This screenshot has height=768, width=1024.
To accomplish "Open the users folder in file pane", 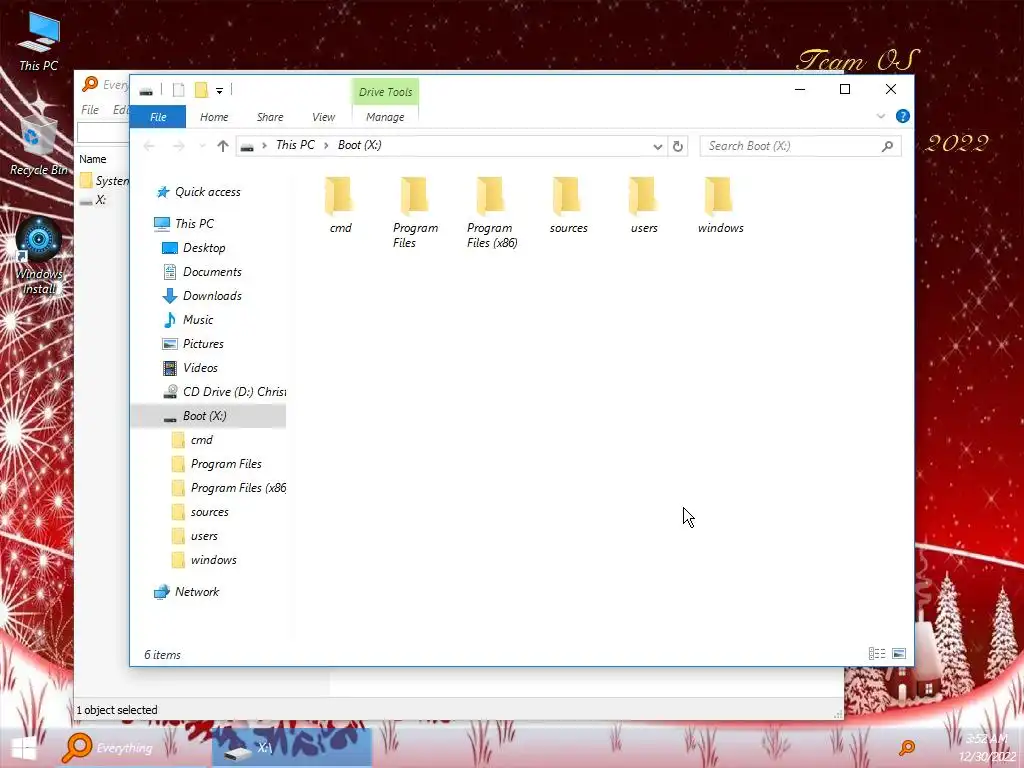I will (644, 206).
